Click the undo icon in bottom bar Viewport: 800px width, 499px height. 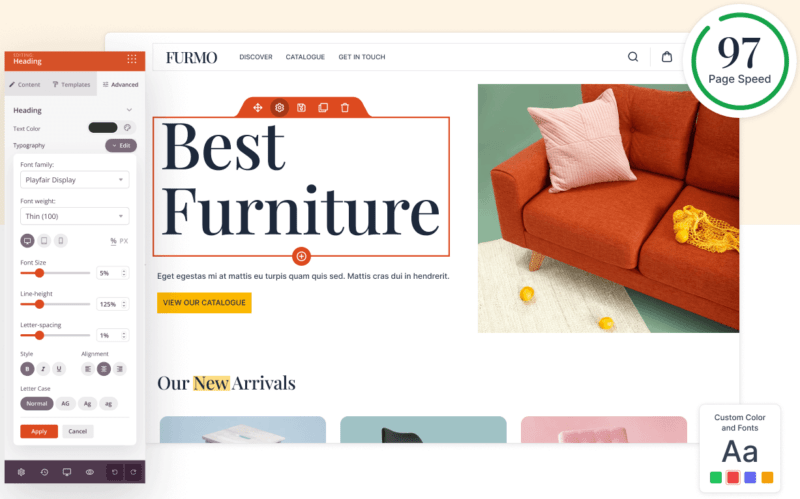tap(115, 472)
